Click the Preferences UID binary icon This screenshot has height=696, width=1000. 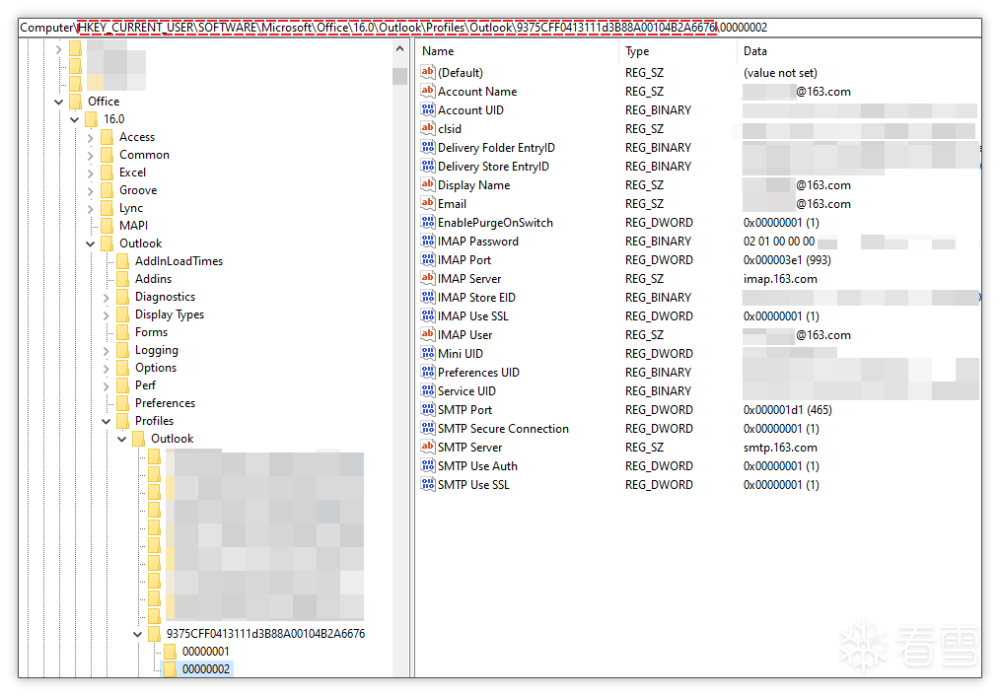coord(427,372)
